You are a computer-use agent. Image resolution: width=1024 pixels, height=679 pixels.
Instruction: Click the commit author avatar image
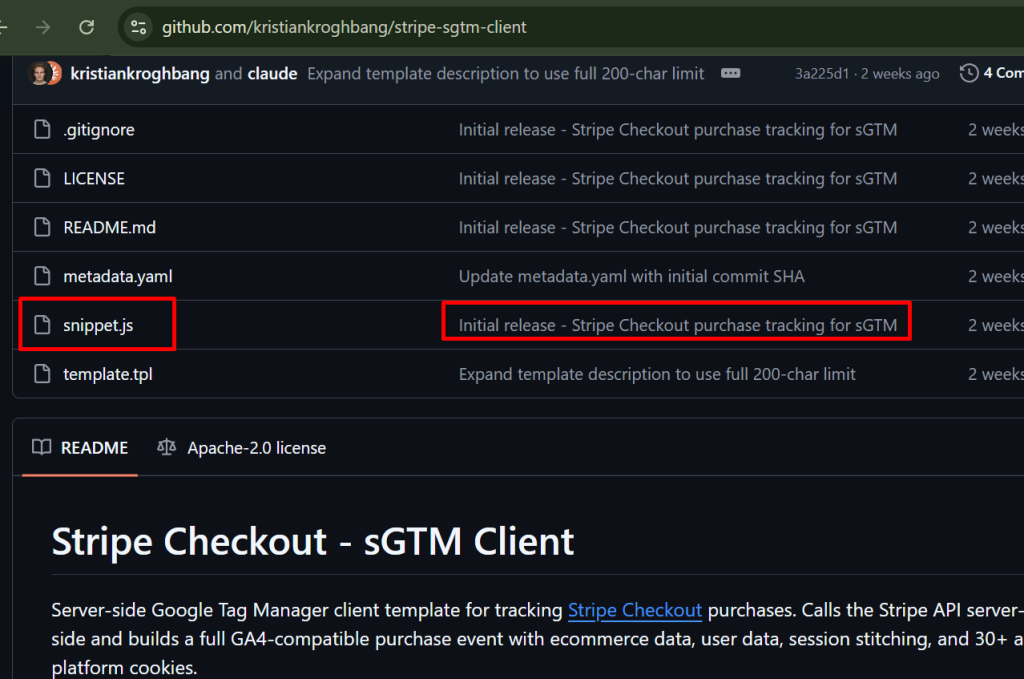pos(40,73)
